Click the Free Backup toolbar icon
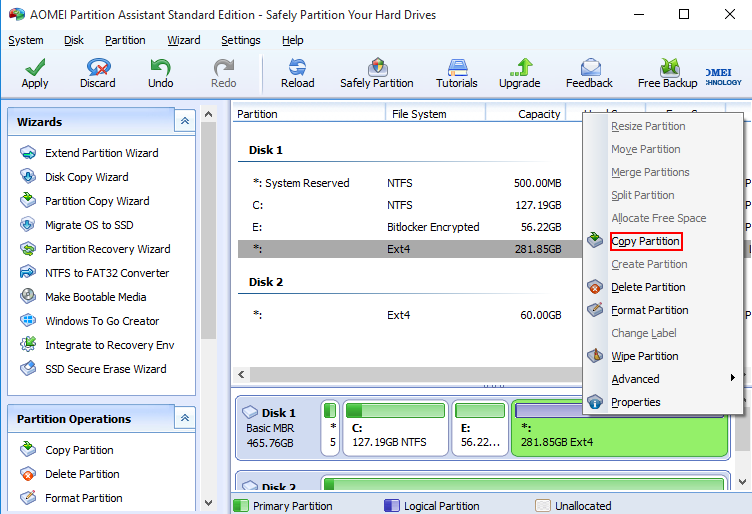Screen dimensions: 752x514 pyautogui.click(x=669, y=67)
